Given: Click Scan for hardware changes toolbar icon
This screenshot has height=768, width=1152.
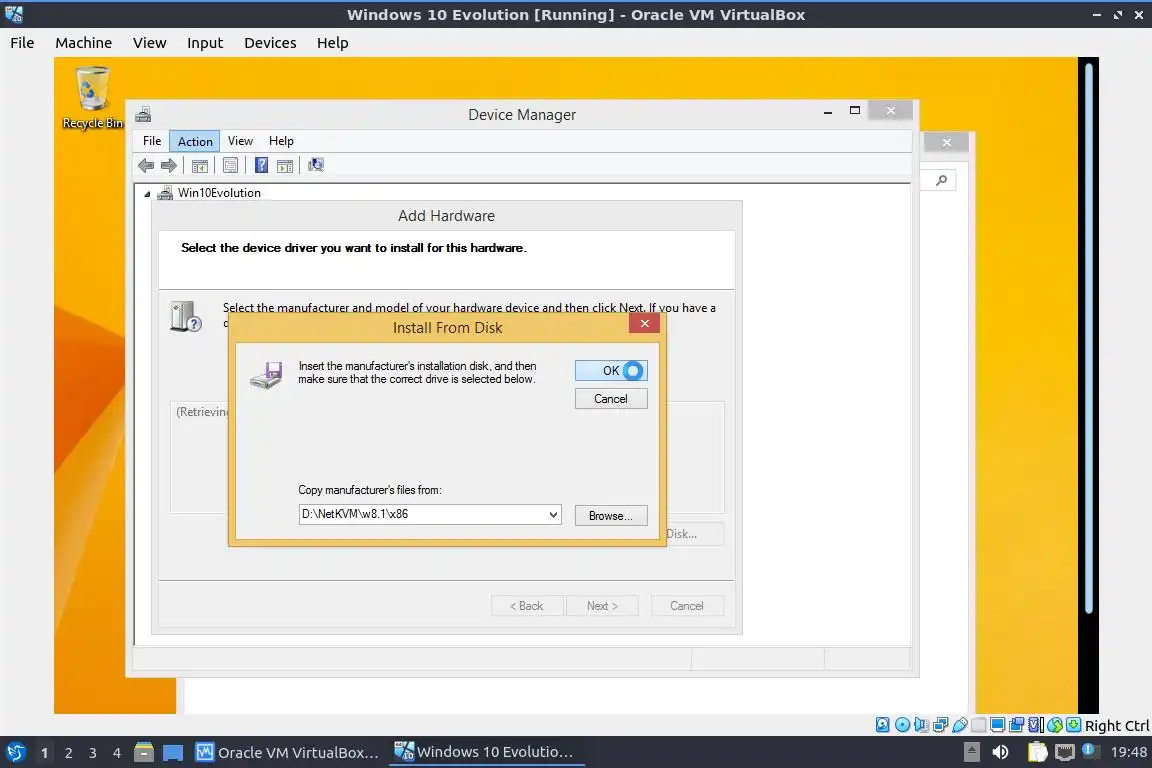Looking at the screenshot, I should 316,165.
